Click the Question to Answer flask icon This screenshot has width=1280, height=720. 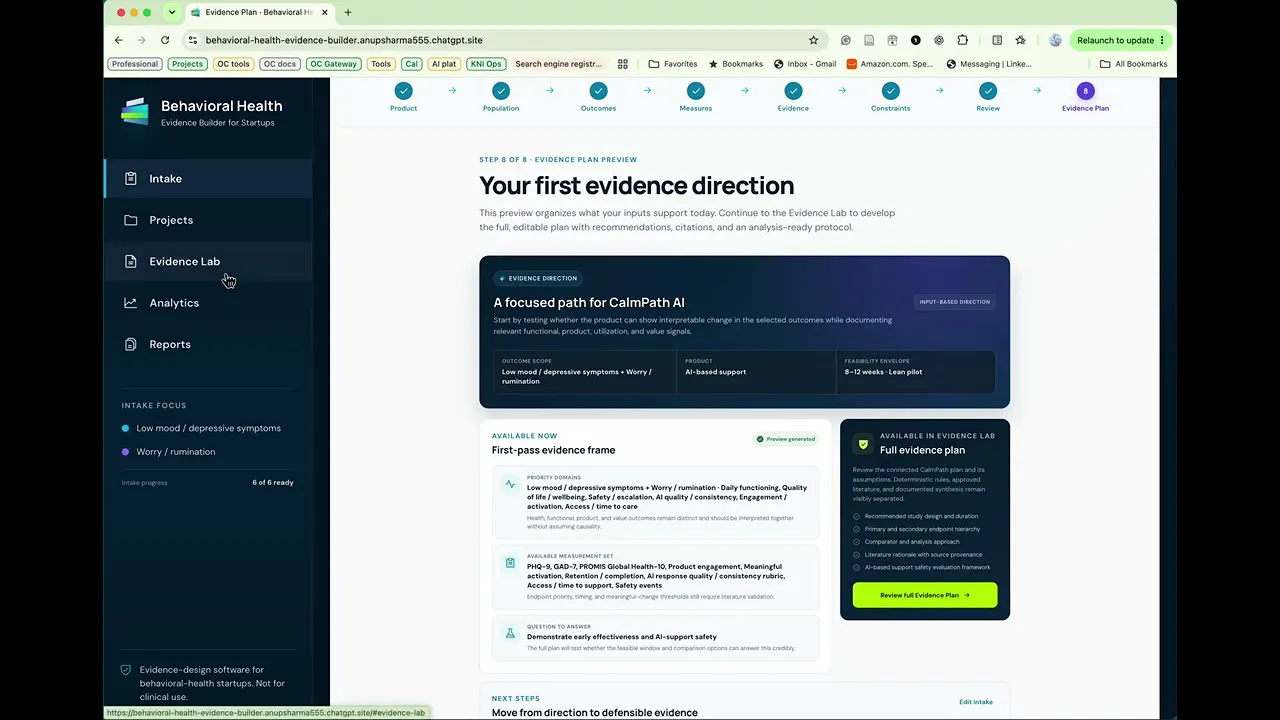click(x=510, y=634)
